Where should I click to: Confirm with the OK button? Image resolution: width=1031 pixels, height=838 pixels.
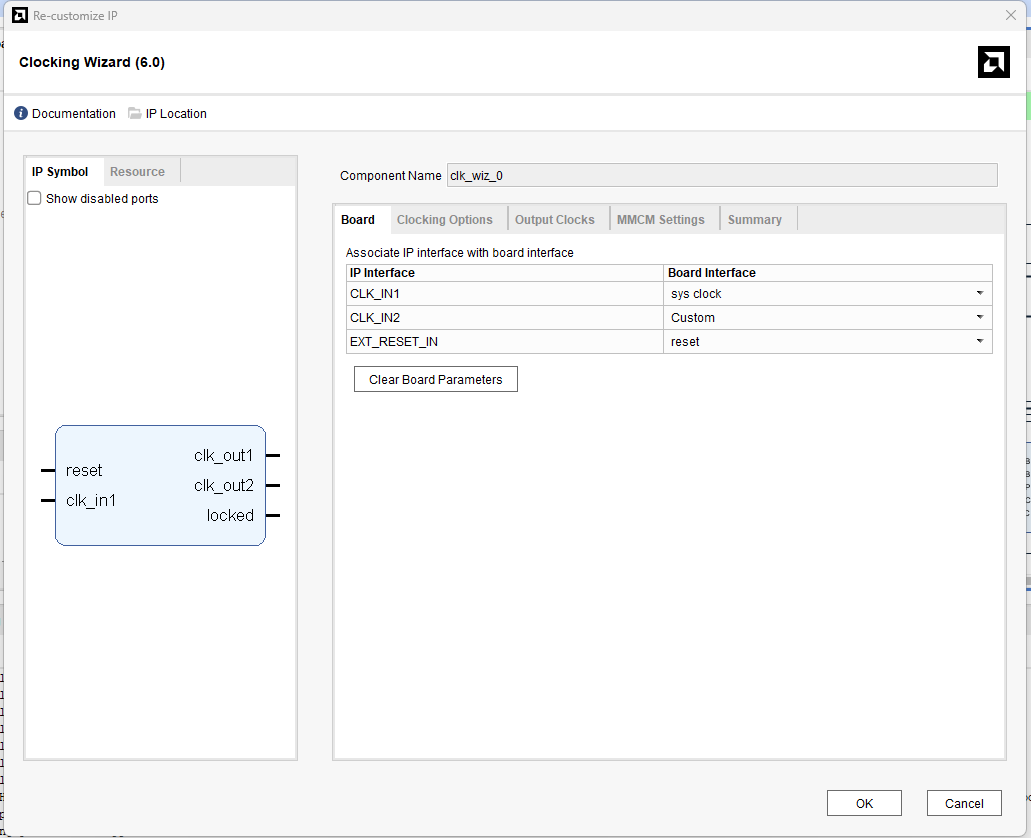coord(864,803)
